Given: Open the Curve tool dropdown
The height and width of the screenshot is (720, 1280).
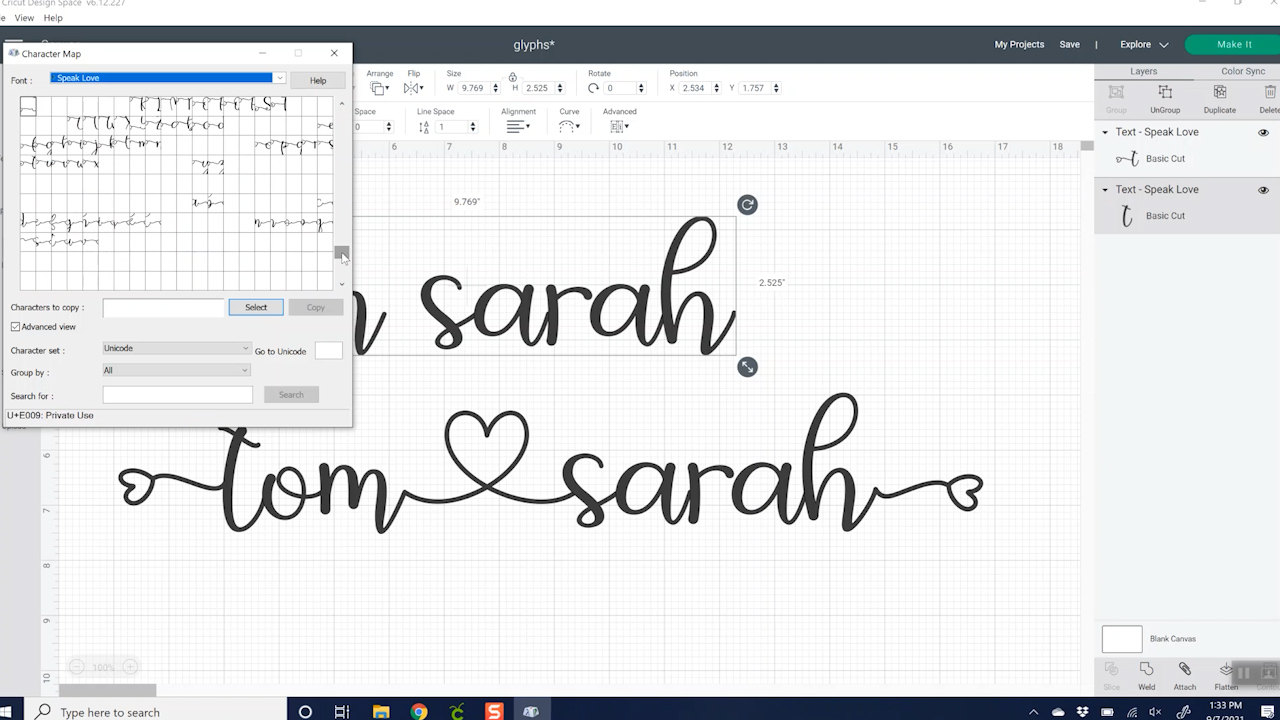Looking at the screenshot, I should (x=569, y=127).
